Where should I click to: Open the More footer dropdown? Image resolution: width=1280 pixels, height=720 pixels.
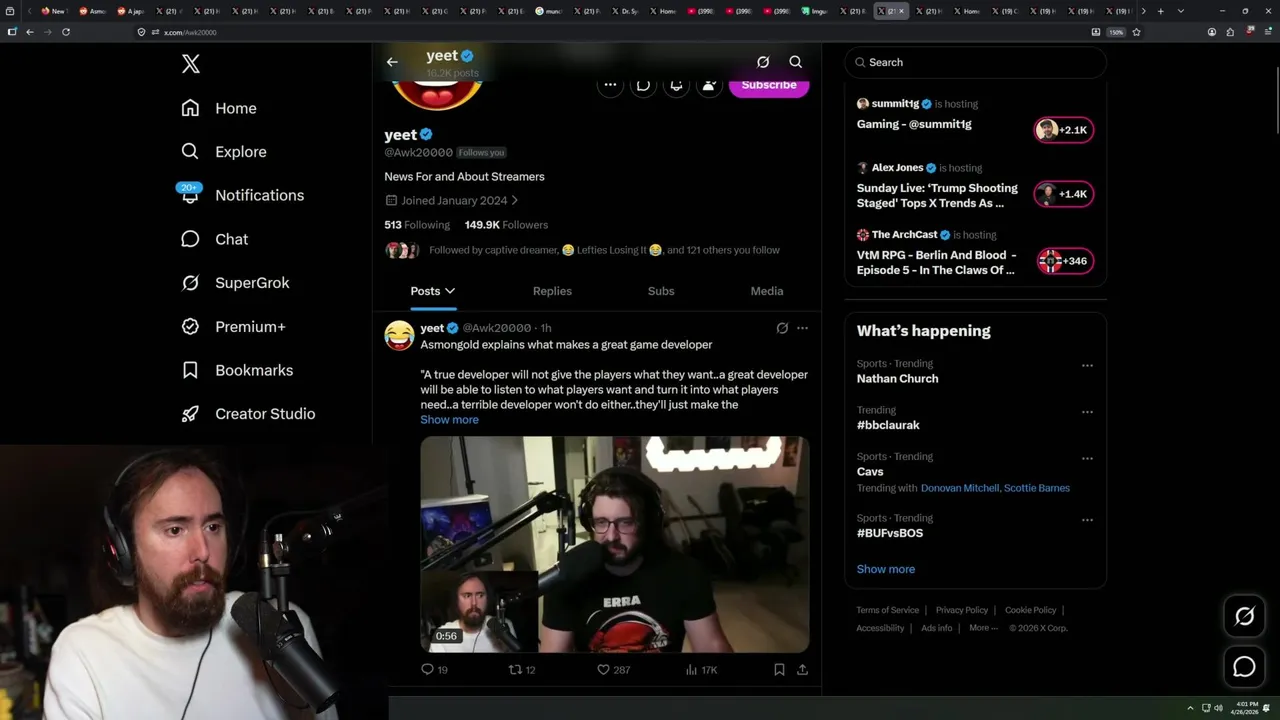983,628
